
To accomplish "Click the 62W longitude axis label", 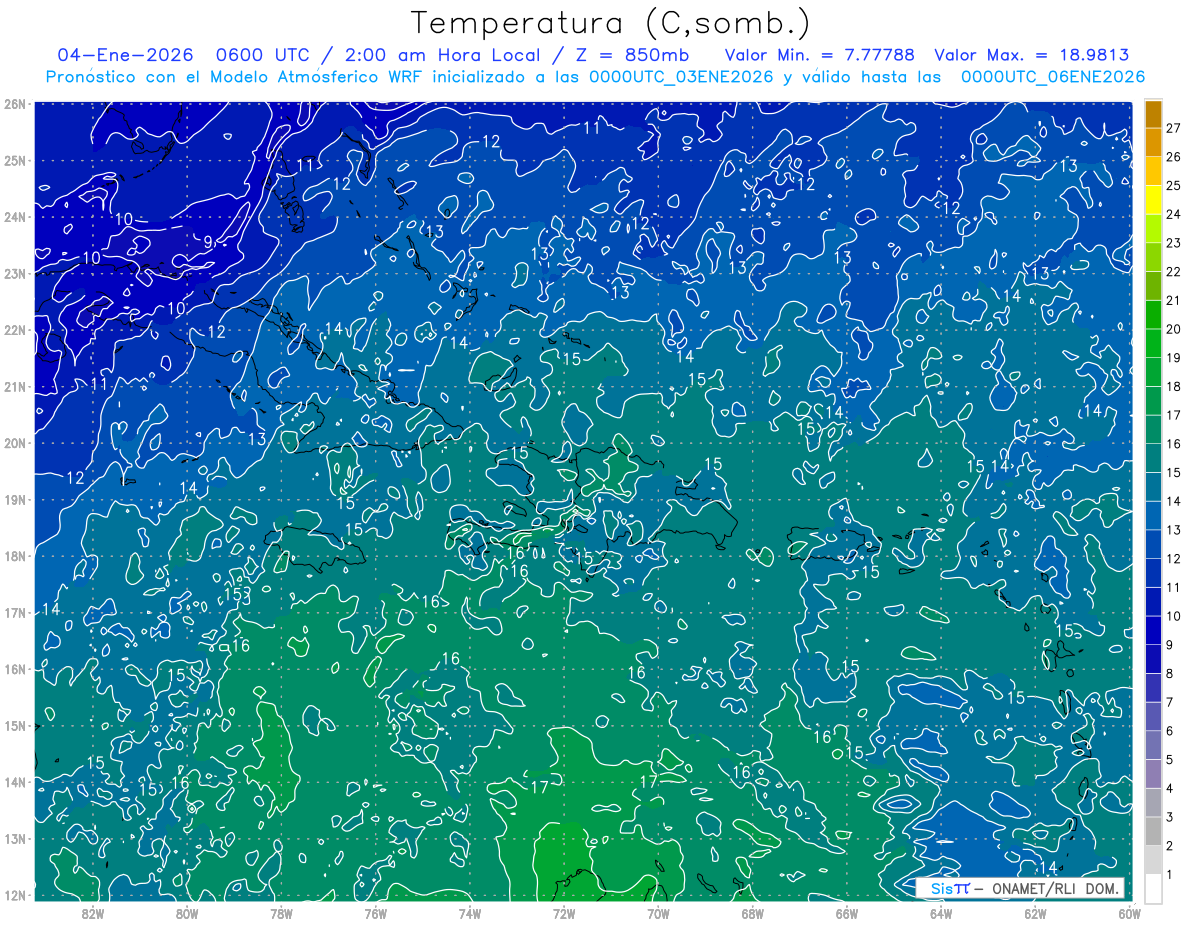I will pos(1035,912).
